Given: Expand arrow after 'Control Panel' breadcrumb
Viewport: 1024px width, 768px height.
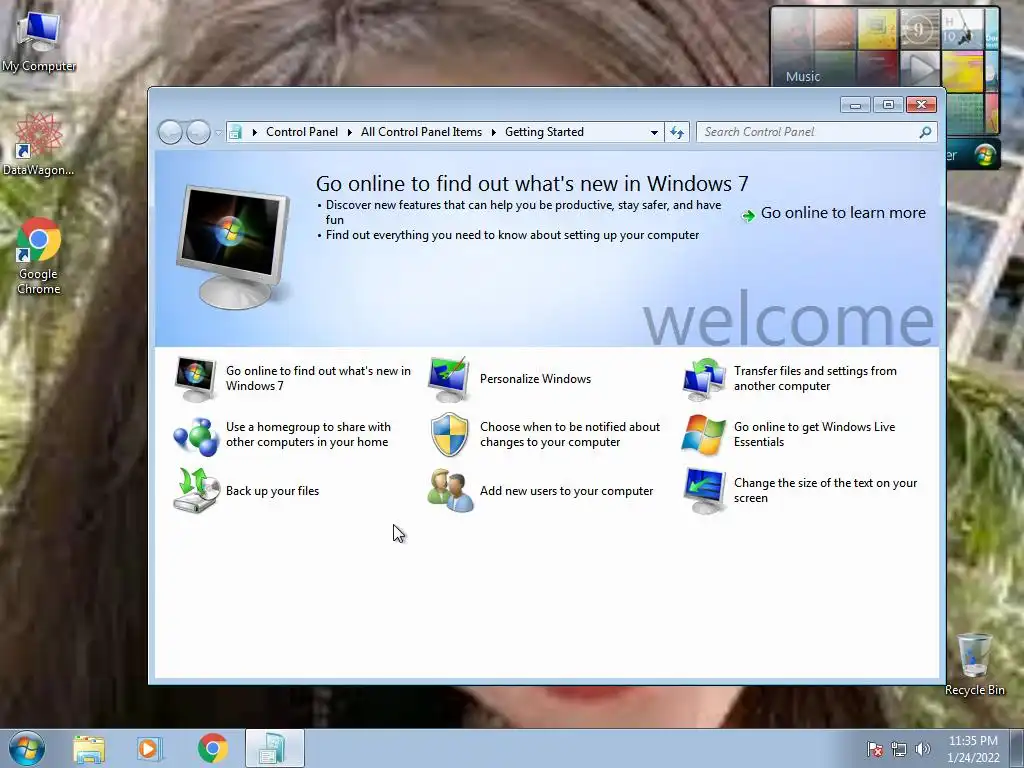Looking at the screenshot, I should (349, 133).
